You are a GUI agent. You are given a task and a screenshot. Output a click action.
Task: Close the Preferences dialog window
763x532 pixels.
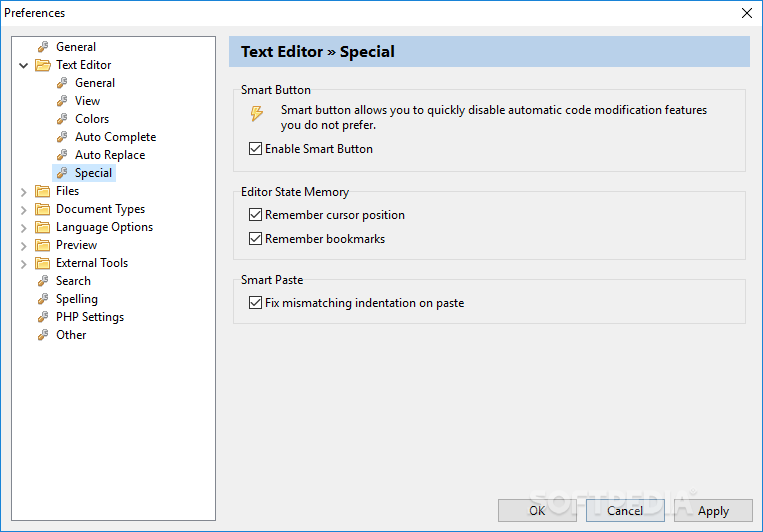click(x=746, y=13)
